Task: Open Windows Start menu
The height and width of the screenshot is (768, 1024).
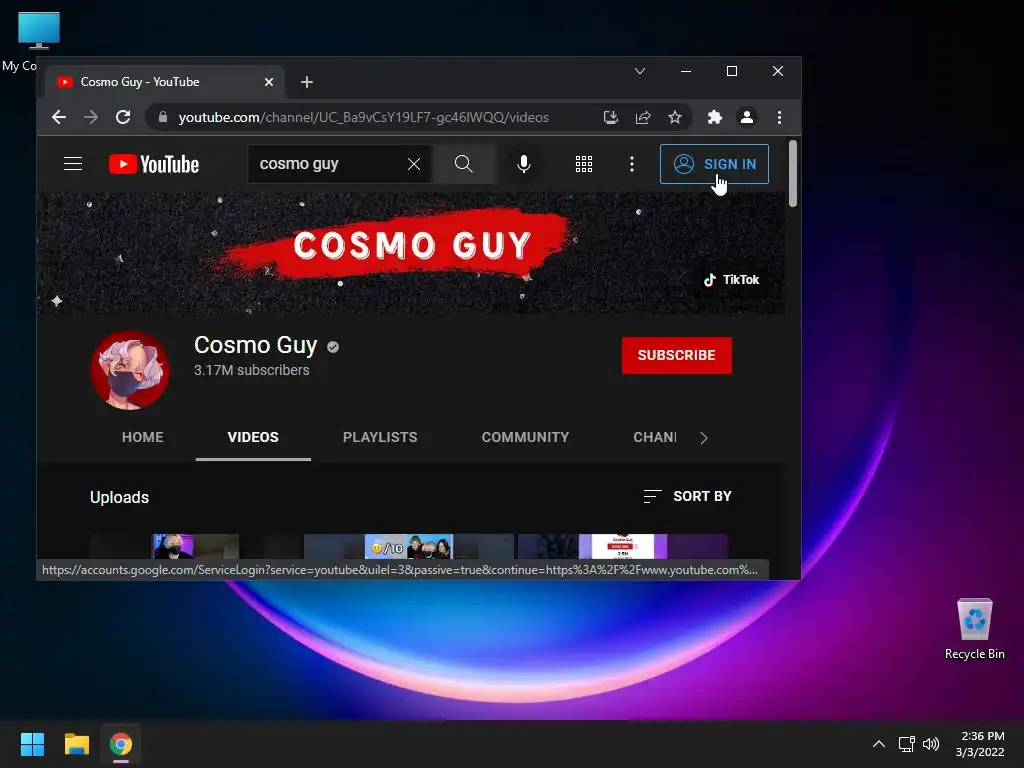Action: click(x=32, y=744)
